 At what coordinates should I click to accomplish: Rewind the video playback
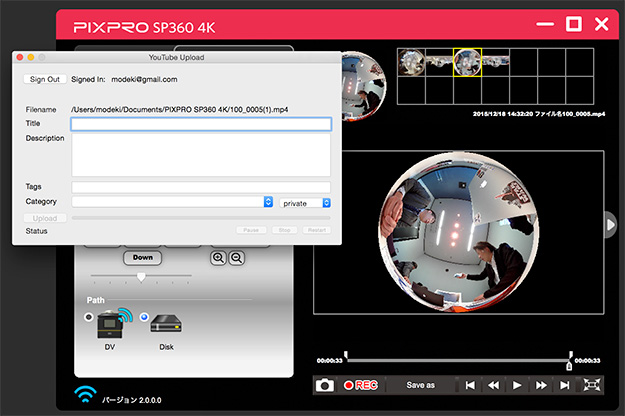[x=493, y=385]
